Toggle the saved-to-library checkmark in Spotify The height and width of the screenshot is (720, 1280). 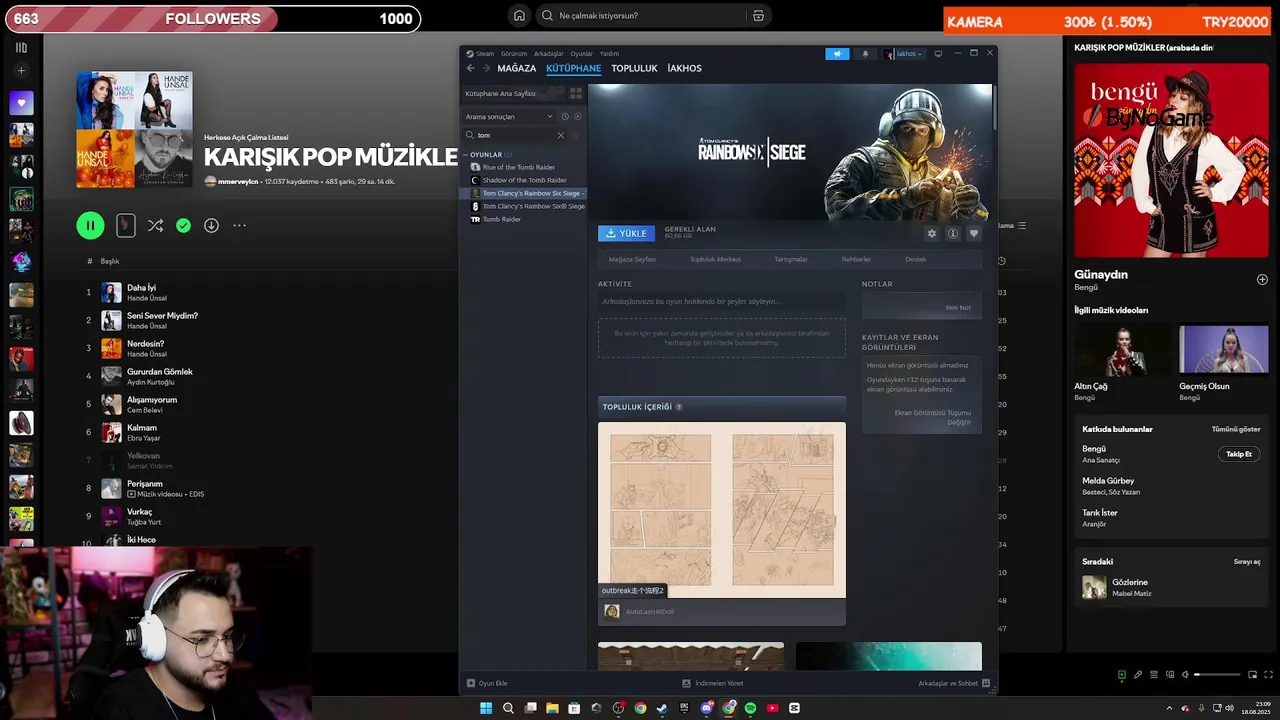[183, 226]
